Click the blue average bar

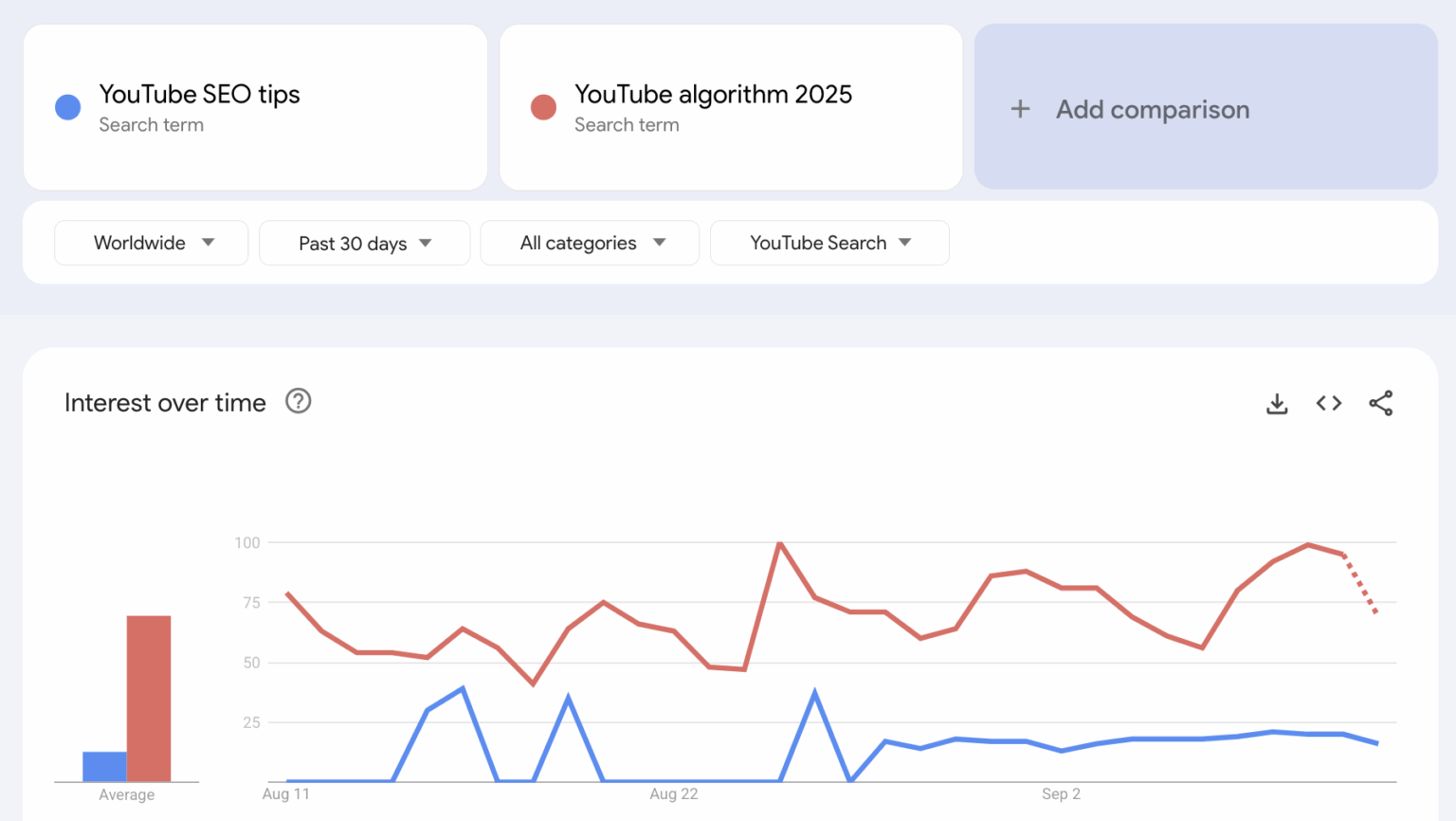click(x=104, y=766)
